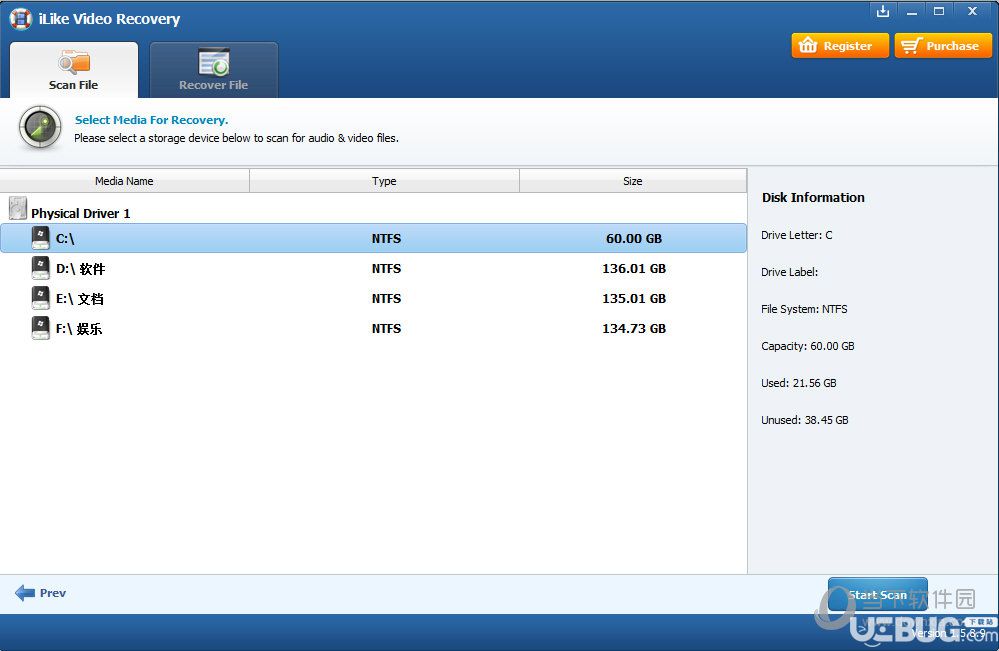Click the radar scan icon beside Select Media
Image resolution: width=999 pixels, height=651 pixels.
40,128
